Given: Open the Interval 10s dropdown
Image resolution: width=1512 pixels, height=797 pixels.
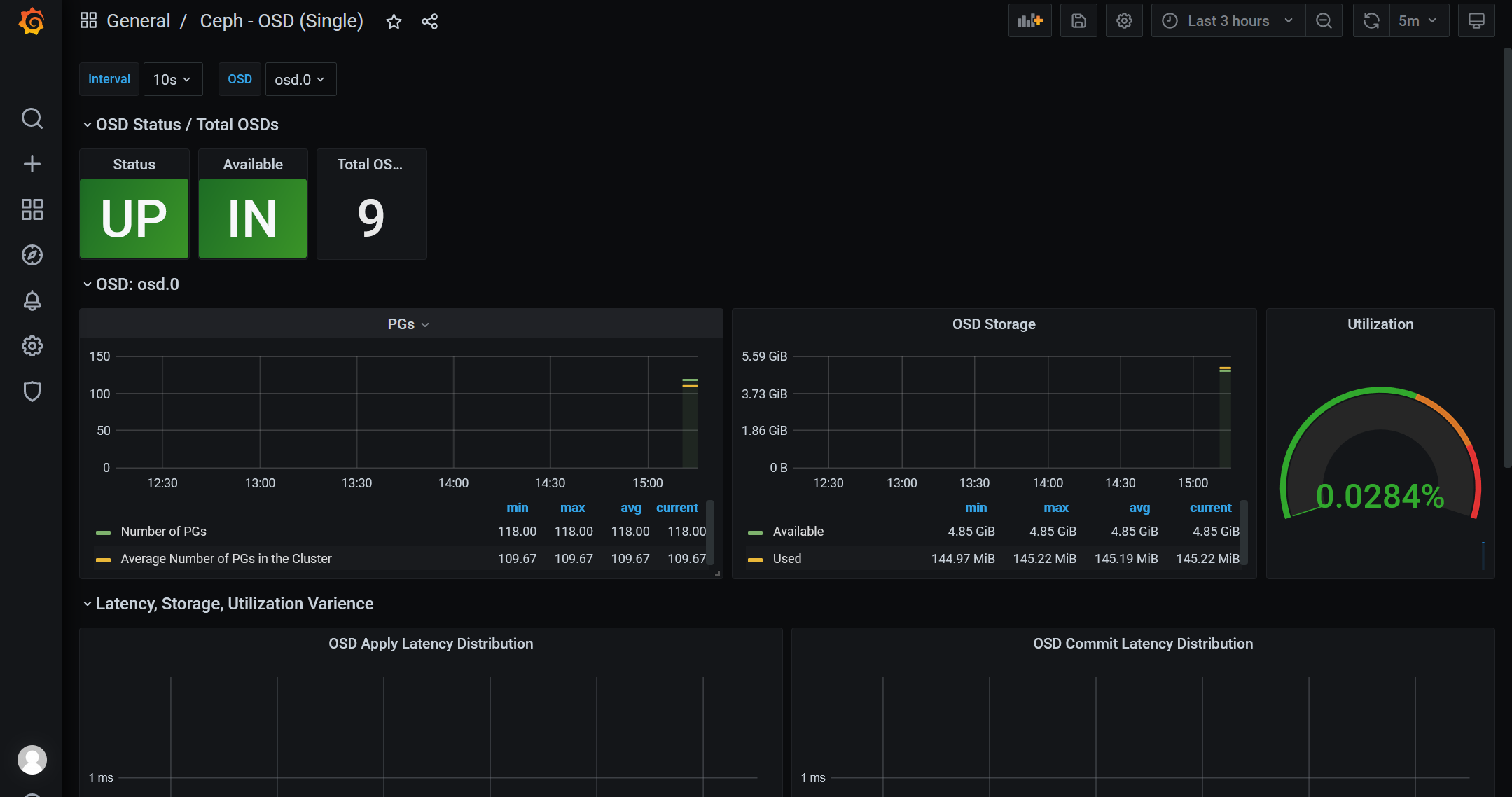Looking at the screenshot, I should 172,79.
